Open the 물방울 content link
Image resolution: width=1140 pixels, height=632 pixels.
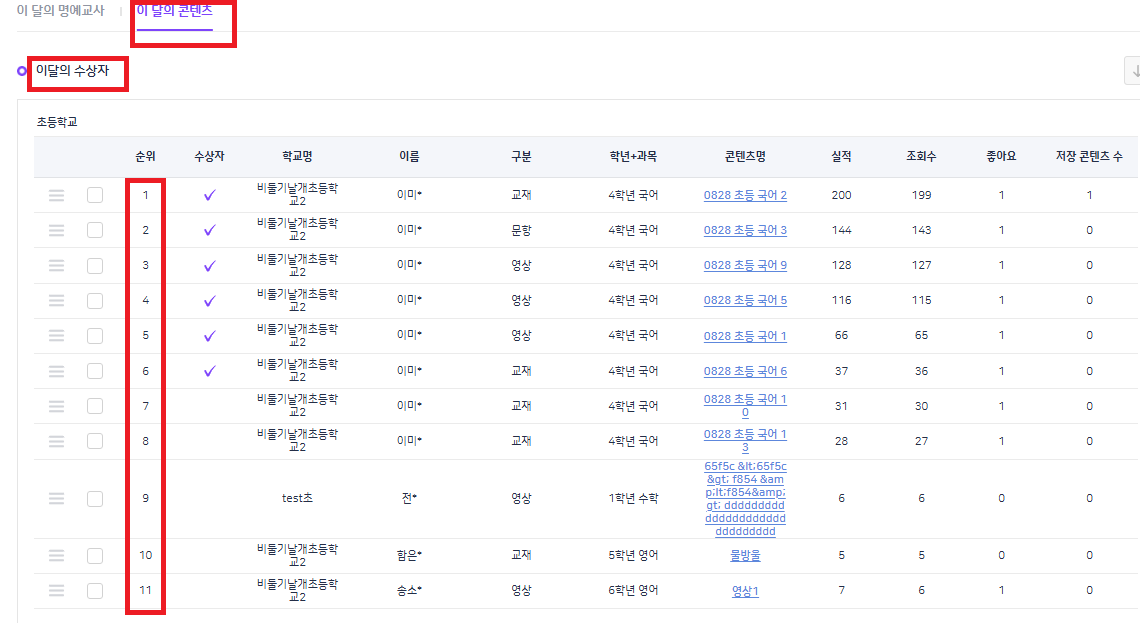(x=745, y=556)
